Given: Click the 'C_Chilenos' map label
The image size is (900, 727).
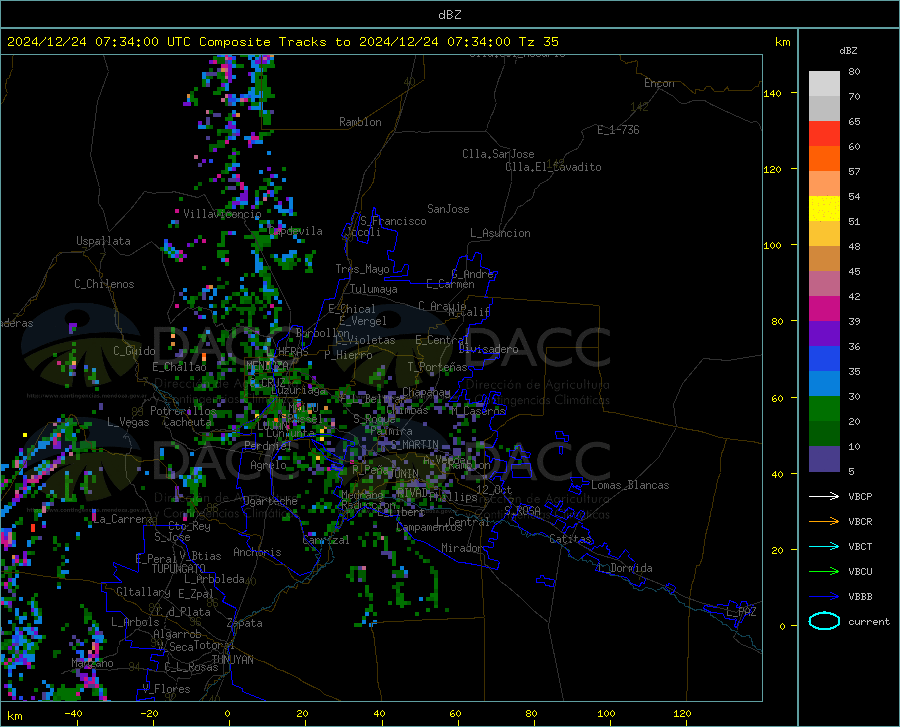Looking at the screenshot, I should coord(104,284).
